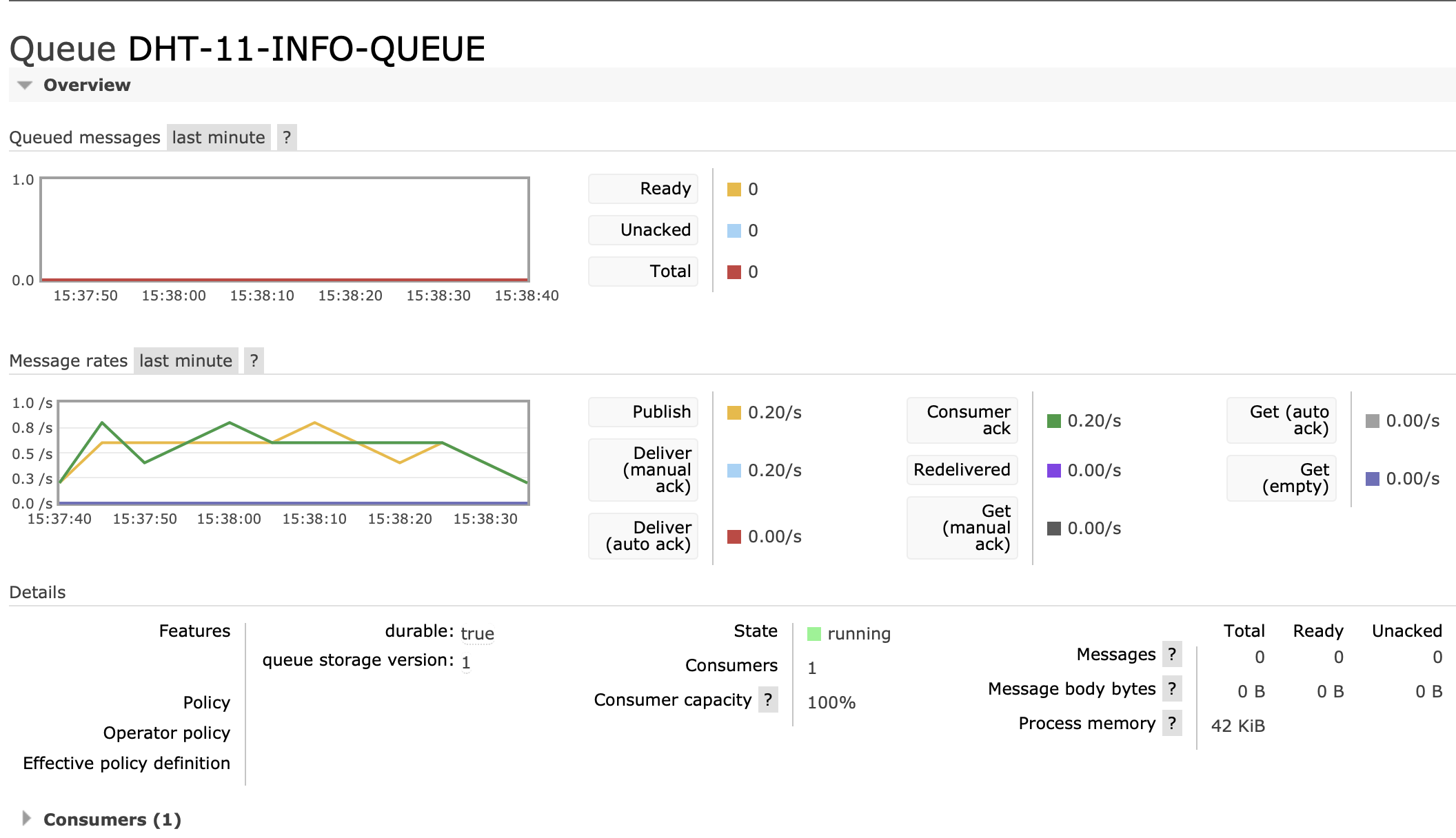Click the Message rates line chart
The image size is (1456, 838).
pyautogui.click(x=294, y=452)
